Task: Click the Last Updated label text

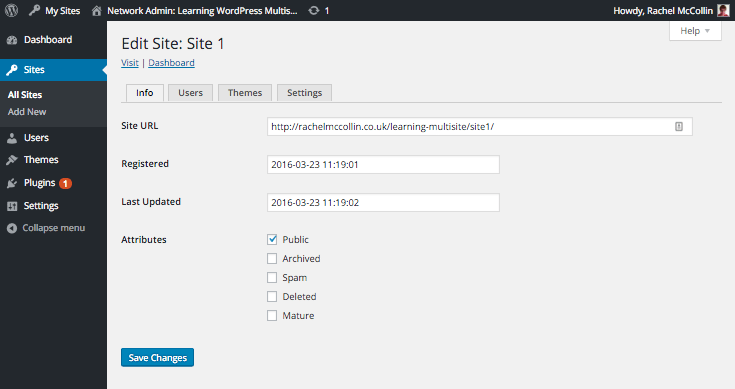Action: point(151,202)
